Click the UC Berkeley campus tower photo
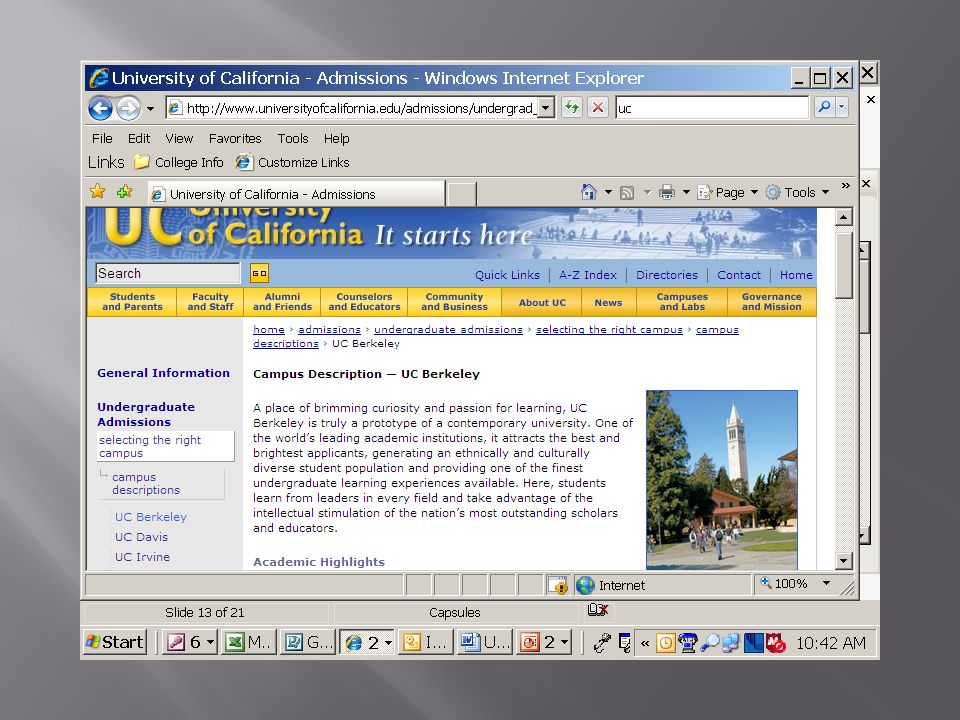This screenshot has height=720, width=960. click(722, 480)
